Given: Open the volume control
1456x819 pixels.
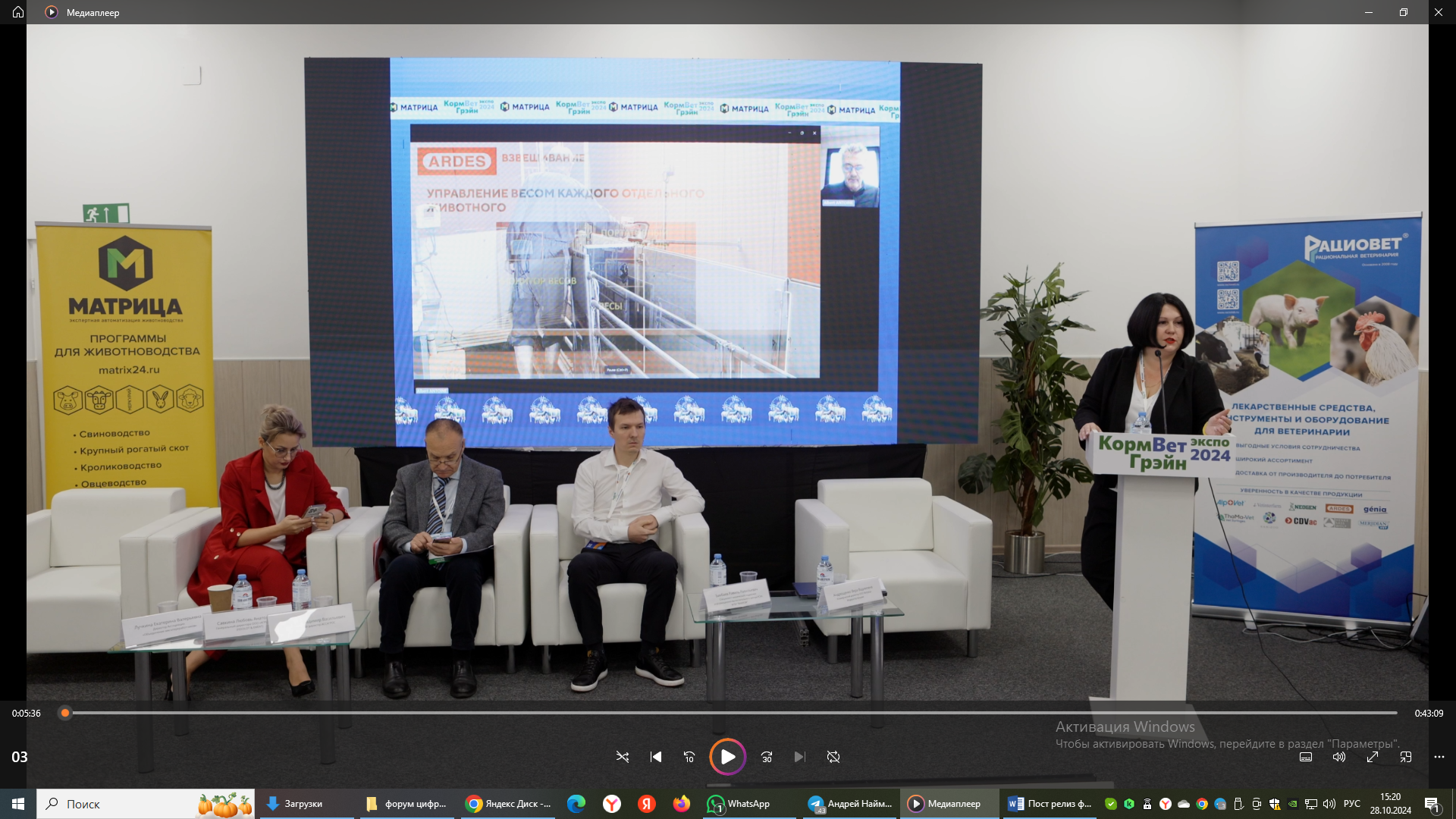Looking at the screenshot, I should (1339, 757).
